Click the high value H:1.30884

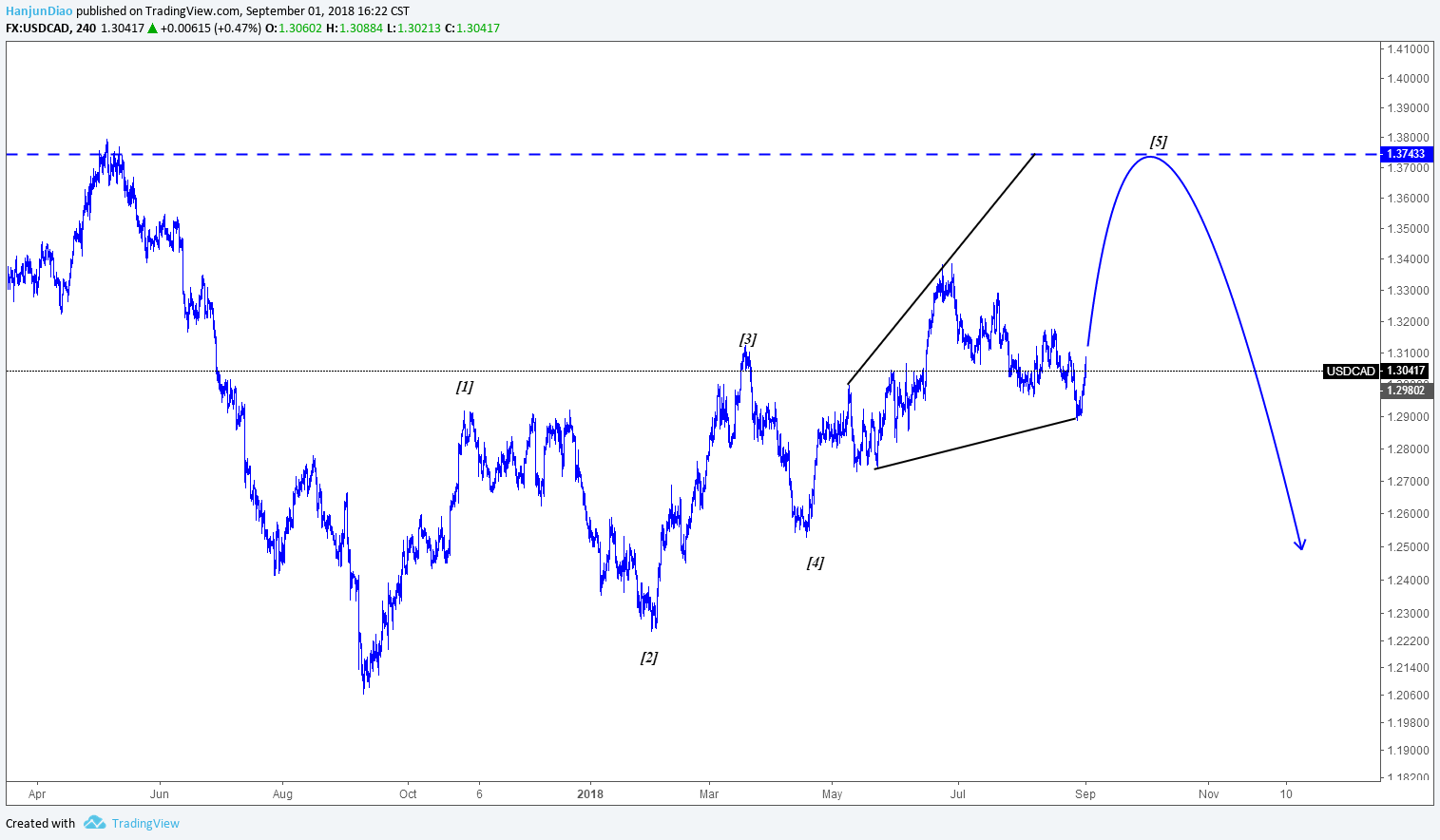355,29
